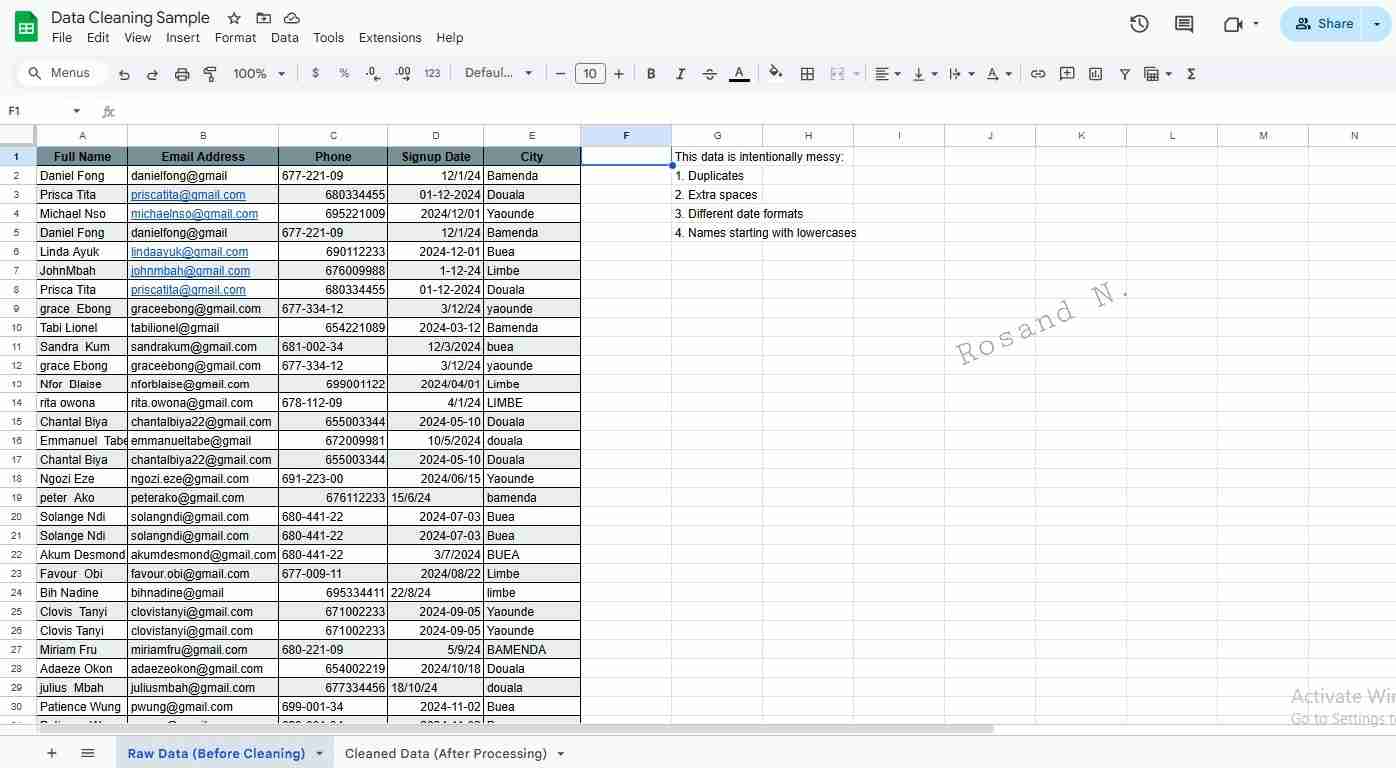
Task: Toggle strikethrough formatting
Action: [710, 74]
